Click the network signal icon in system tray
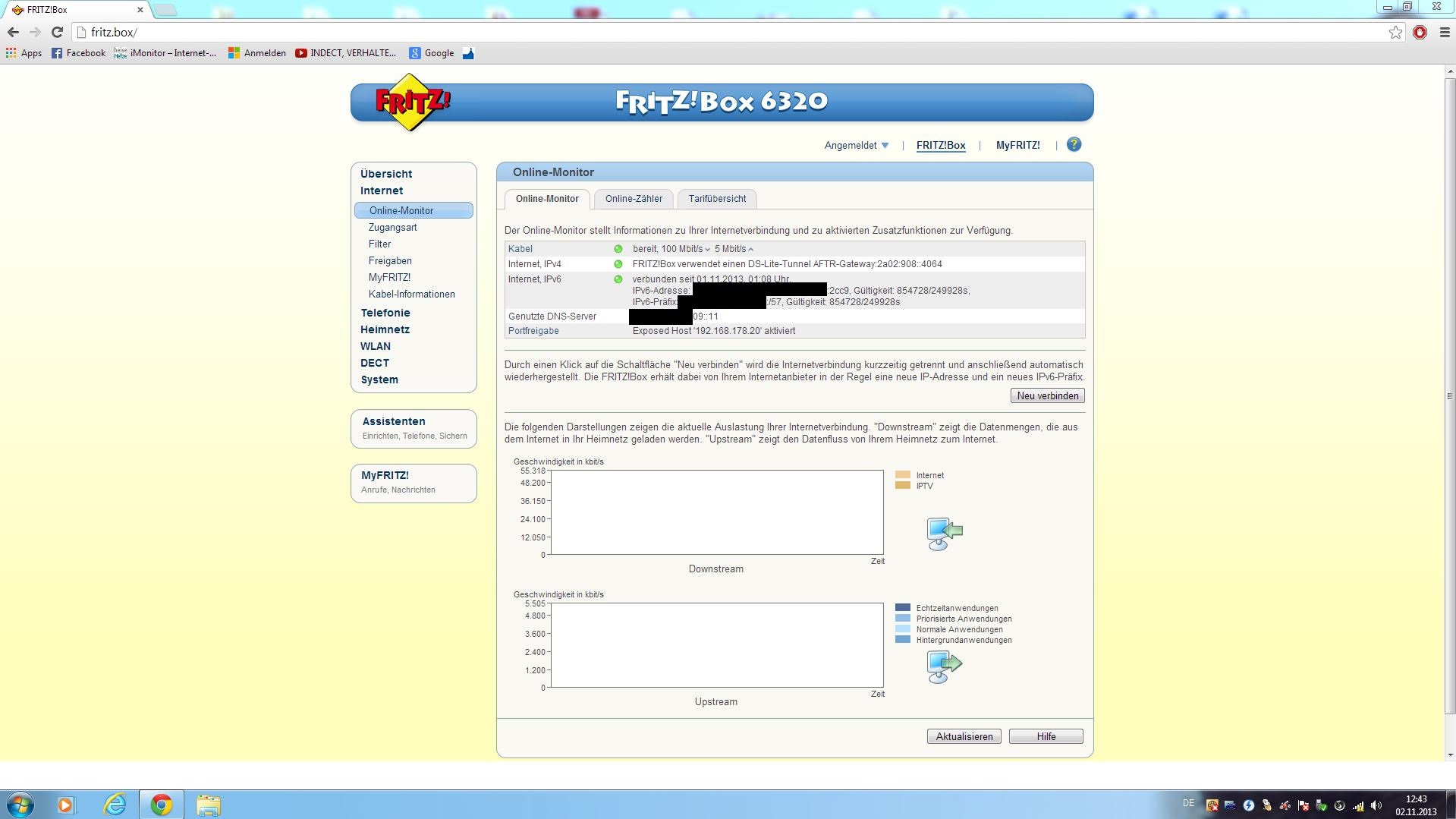The height and width of the screenshot is (819, 1456). tap(1358, 805)
